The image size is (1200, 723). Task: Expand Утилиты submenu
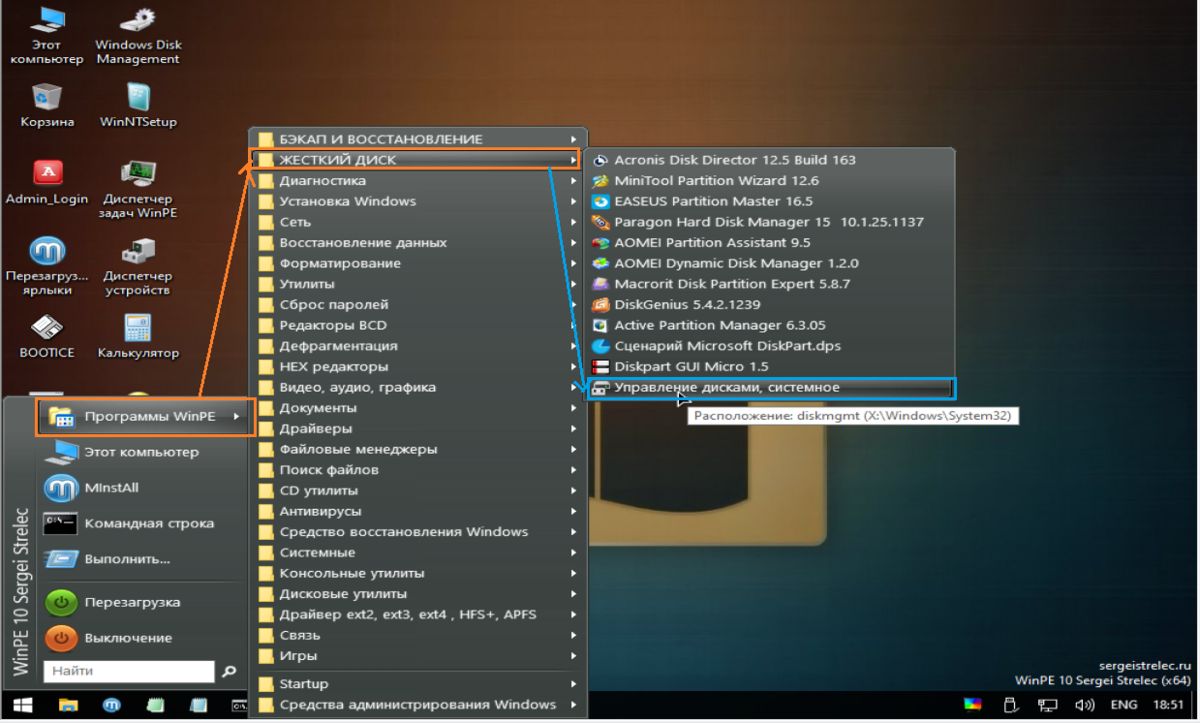pos(416,284)
